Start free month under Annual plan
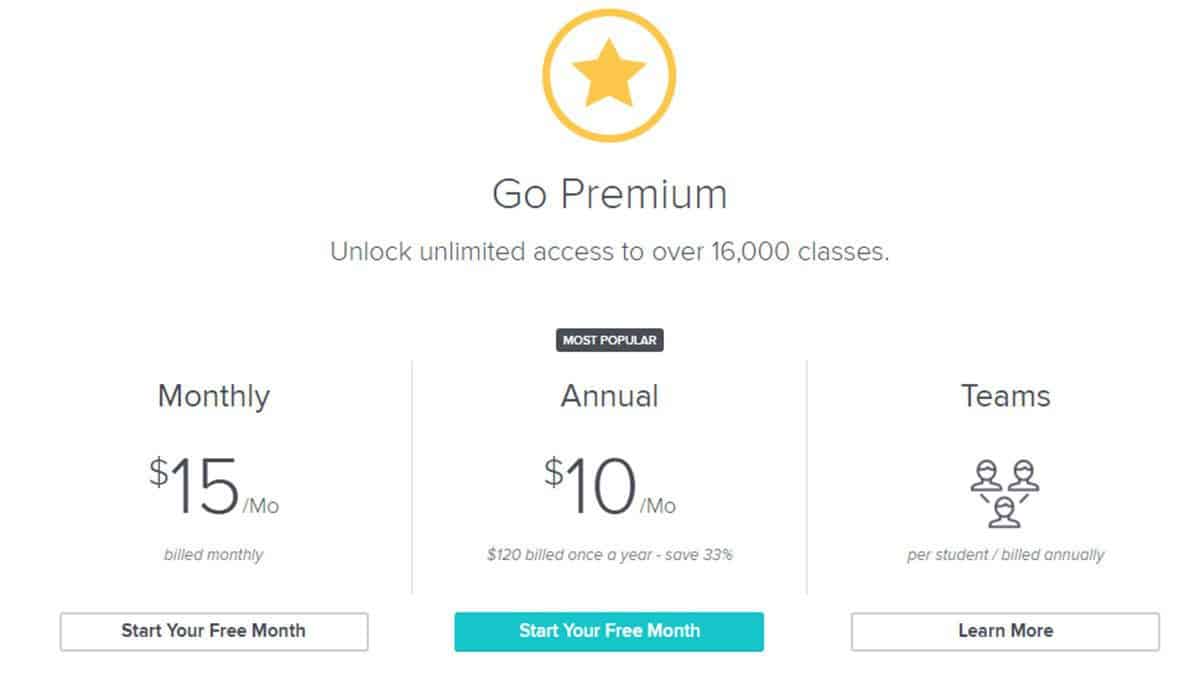This screenshot has width=1200, height=679. (609, 631)
